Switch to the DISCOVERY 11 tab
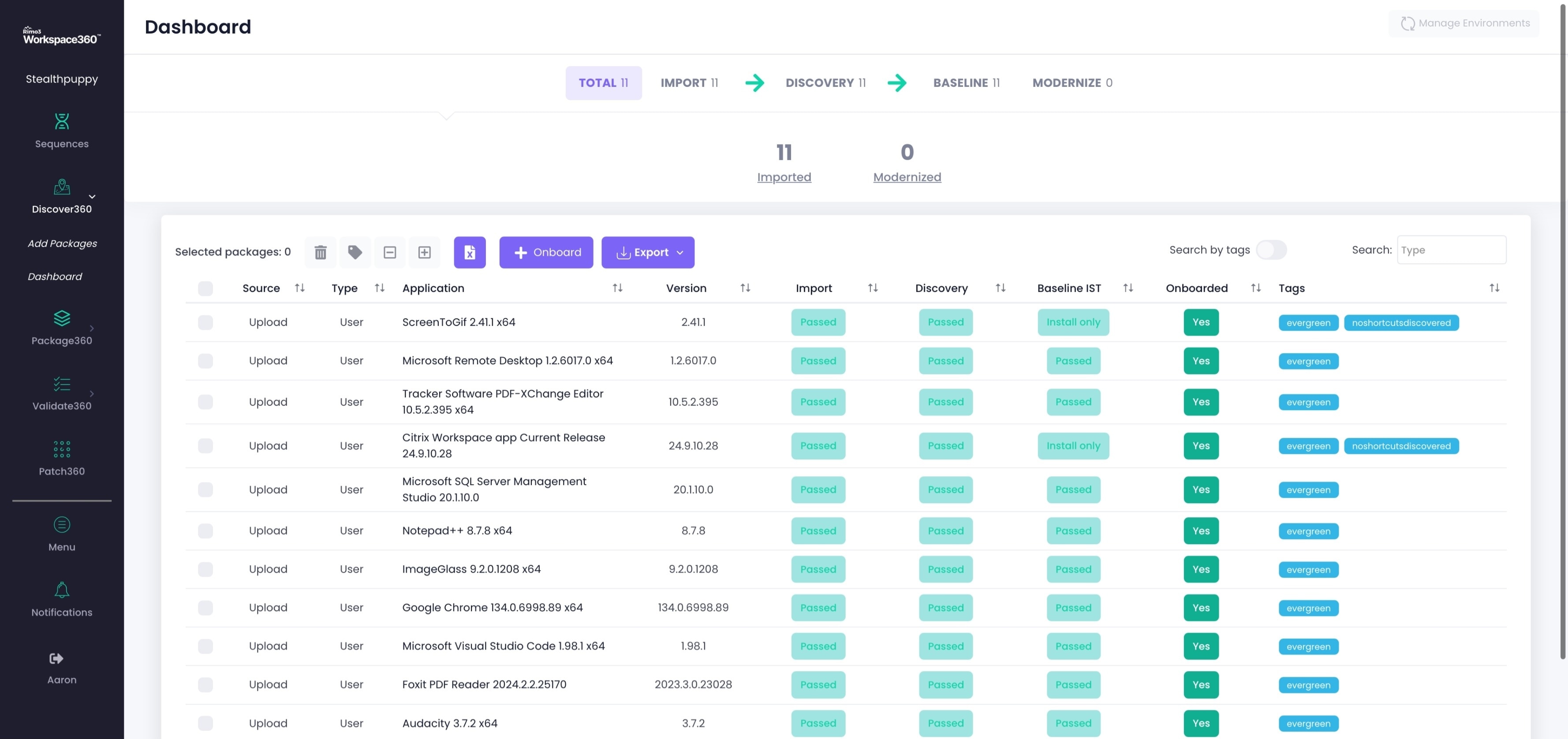Image resolution: width=1568 pixels, height=739 pixels. (x=825, y=83)
